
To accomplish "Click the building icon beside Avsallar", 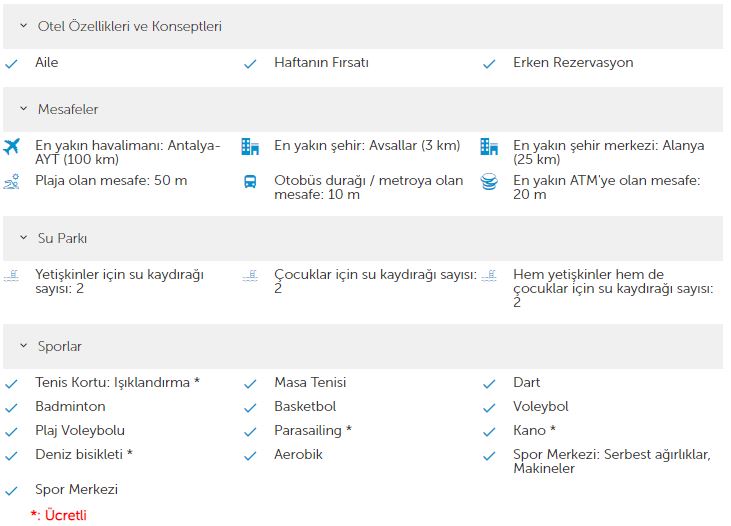I will coord(250,146).
